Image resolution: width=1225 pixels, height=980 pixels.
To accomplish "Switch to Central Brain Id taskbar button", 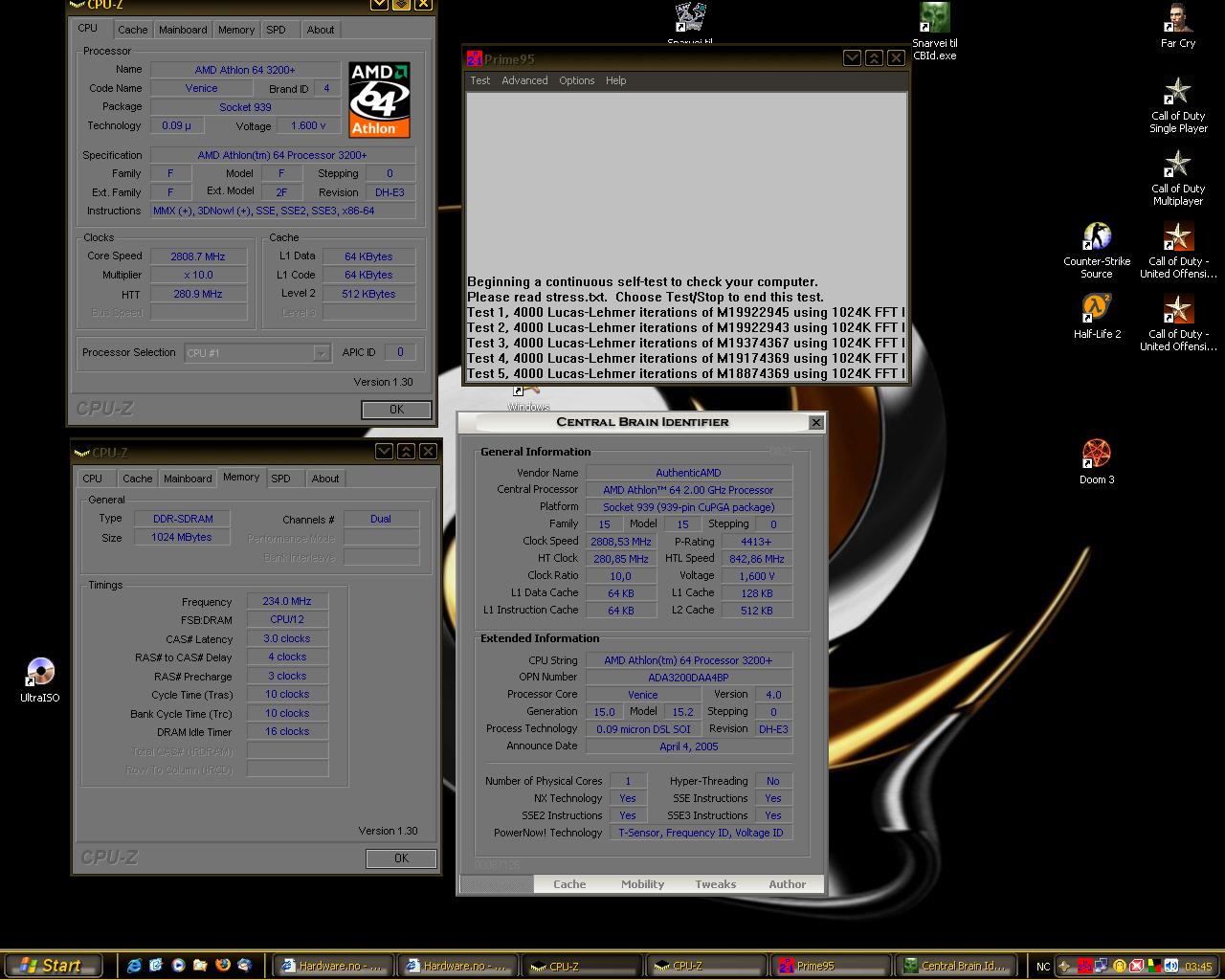I will [x=954, y=966].
